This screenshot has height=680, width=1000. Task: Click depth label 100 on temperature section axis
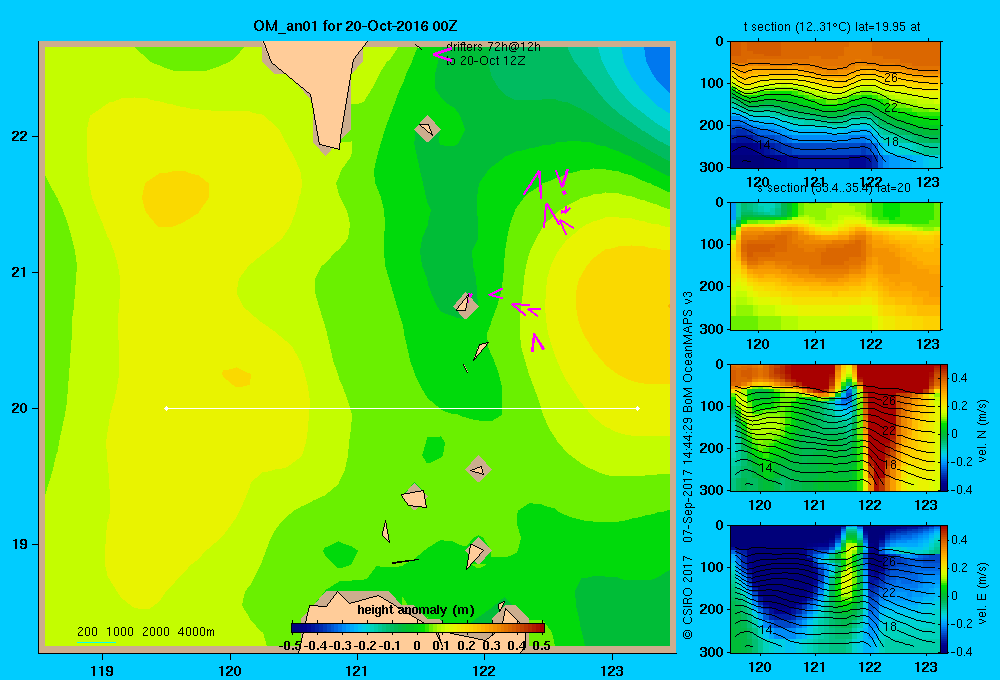[x=711, y=83]
